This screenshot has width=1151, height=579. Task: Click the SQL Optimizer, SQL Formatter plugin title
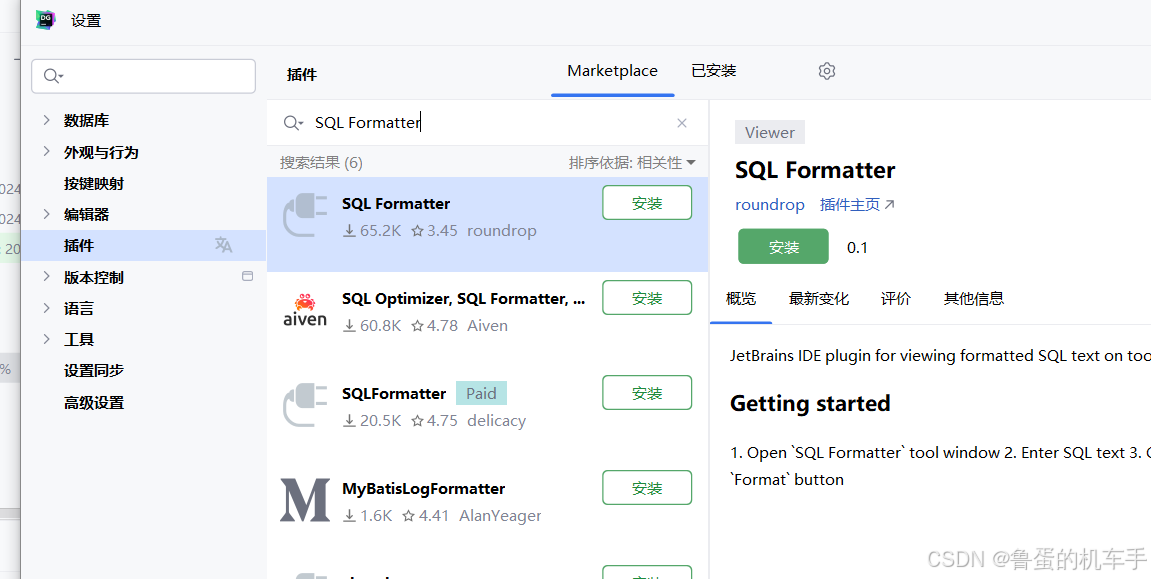(x=464, y=299)
